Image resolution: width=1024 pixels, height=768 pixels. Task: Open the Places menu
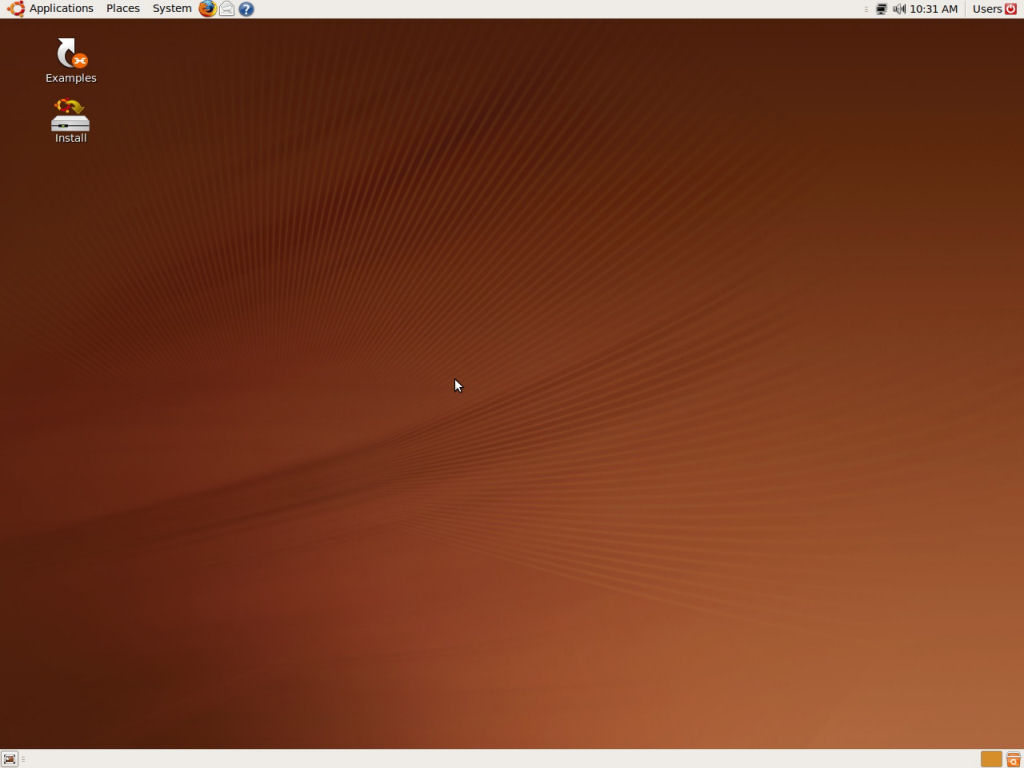[123, 9]
